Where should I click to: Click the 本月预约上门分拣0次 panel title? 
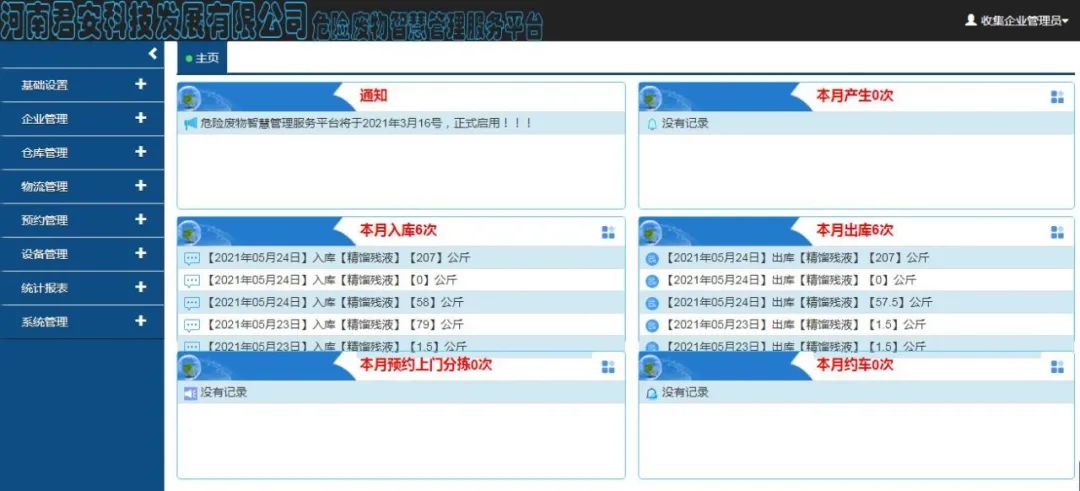426,364
